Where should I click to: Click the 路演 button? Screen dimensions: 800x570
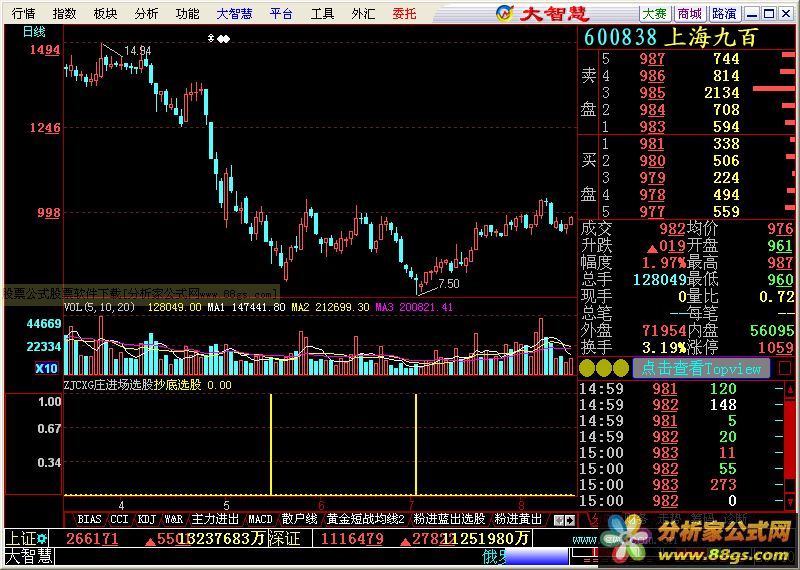[x=724, y=14]
